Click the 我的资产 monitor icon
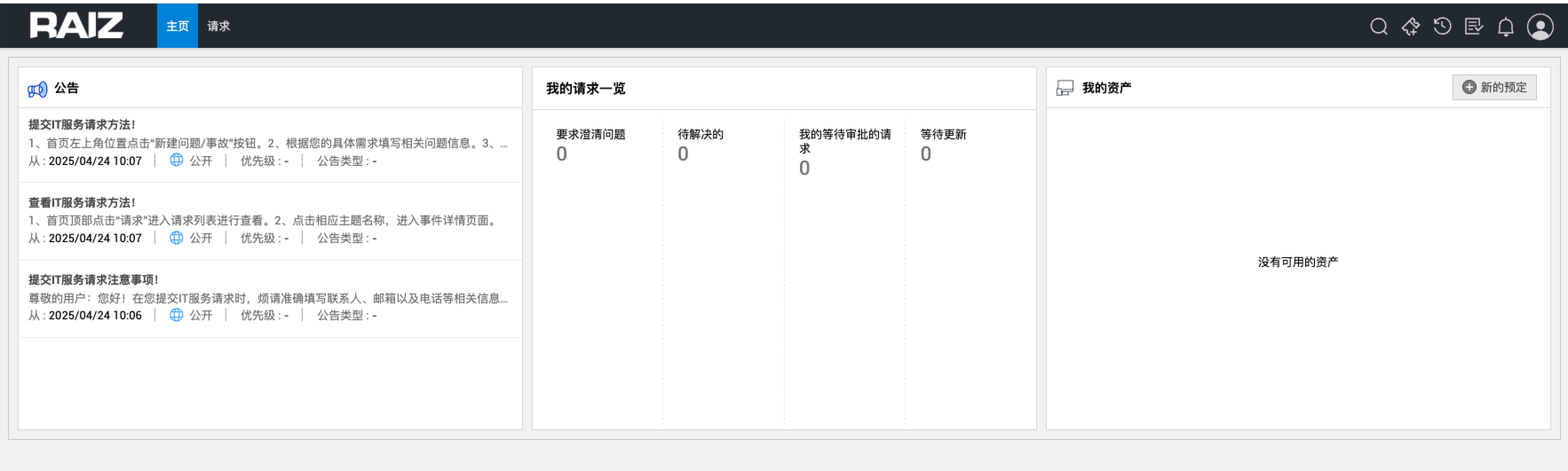Screen dimensions: 1568x471 pos(1065,88)
